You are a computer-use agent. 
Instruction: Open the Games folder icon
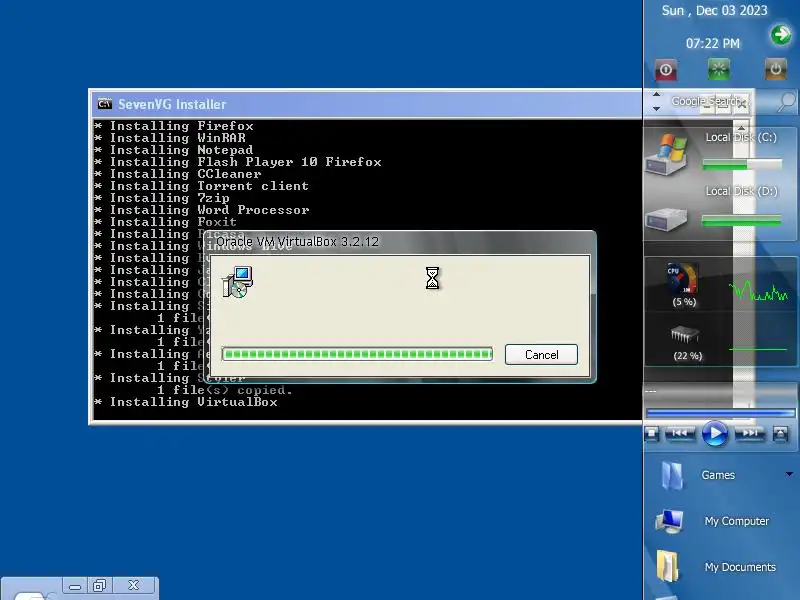tap(672, 476)
